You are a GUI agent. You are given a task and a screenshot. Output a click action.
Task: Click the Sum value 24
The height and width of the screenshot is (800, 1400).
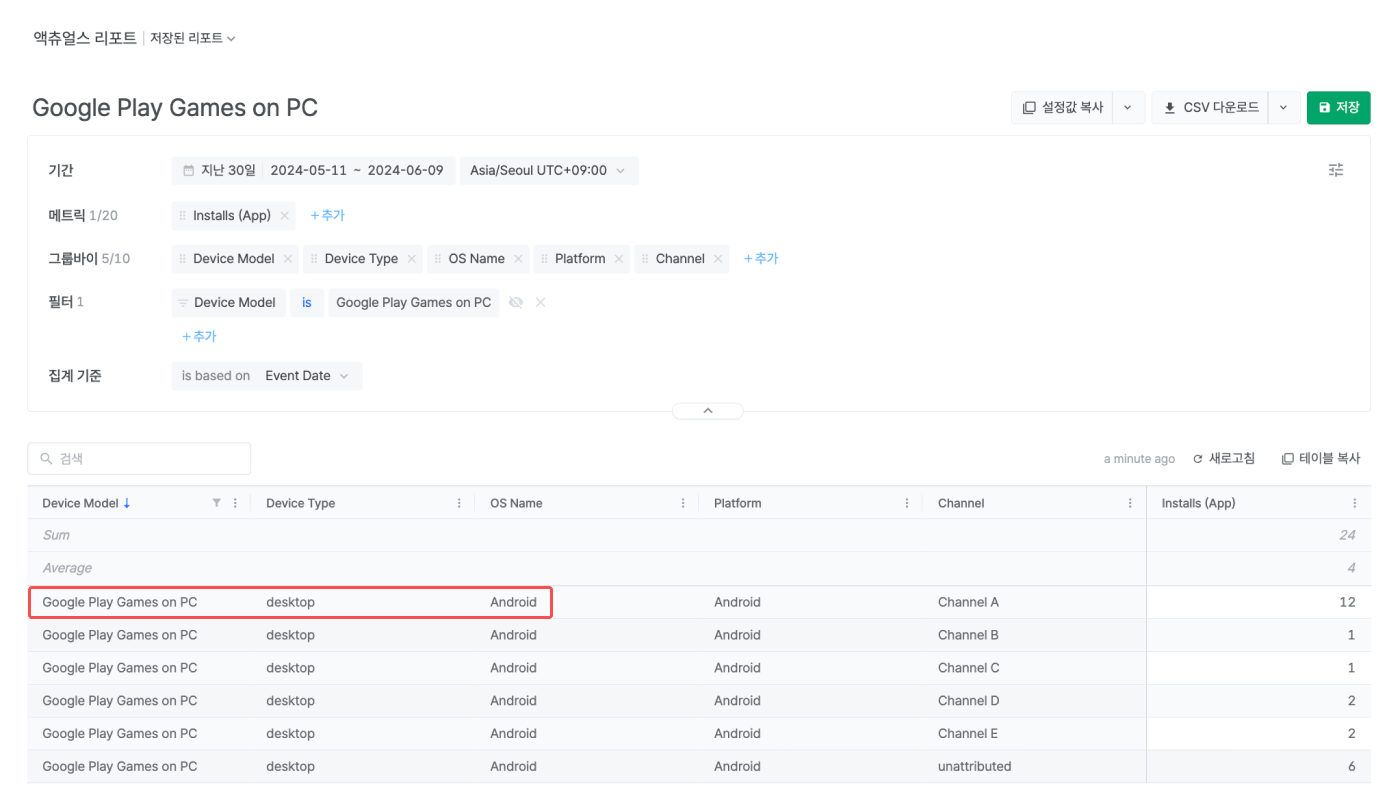[x=1347, y=535]
